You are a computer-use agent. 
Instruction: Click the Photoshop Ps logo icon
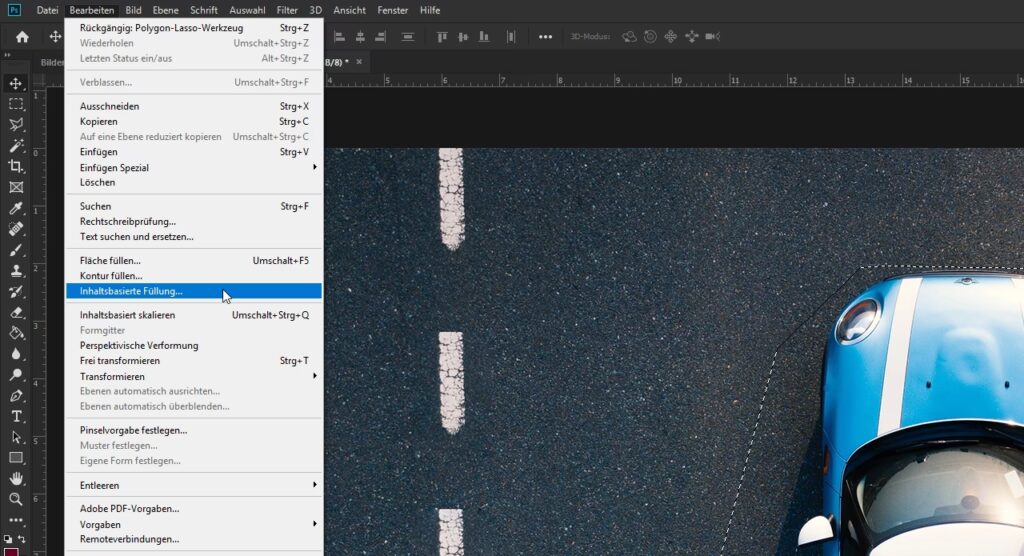14,10
